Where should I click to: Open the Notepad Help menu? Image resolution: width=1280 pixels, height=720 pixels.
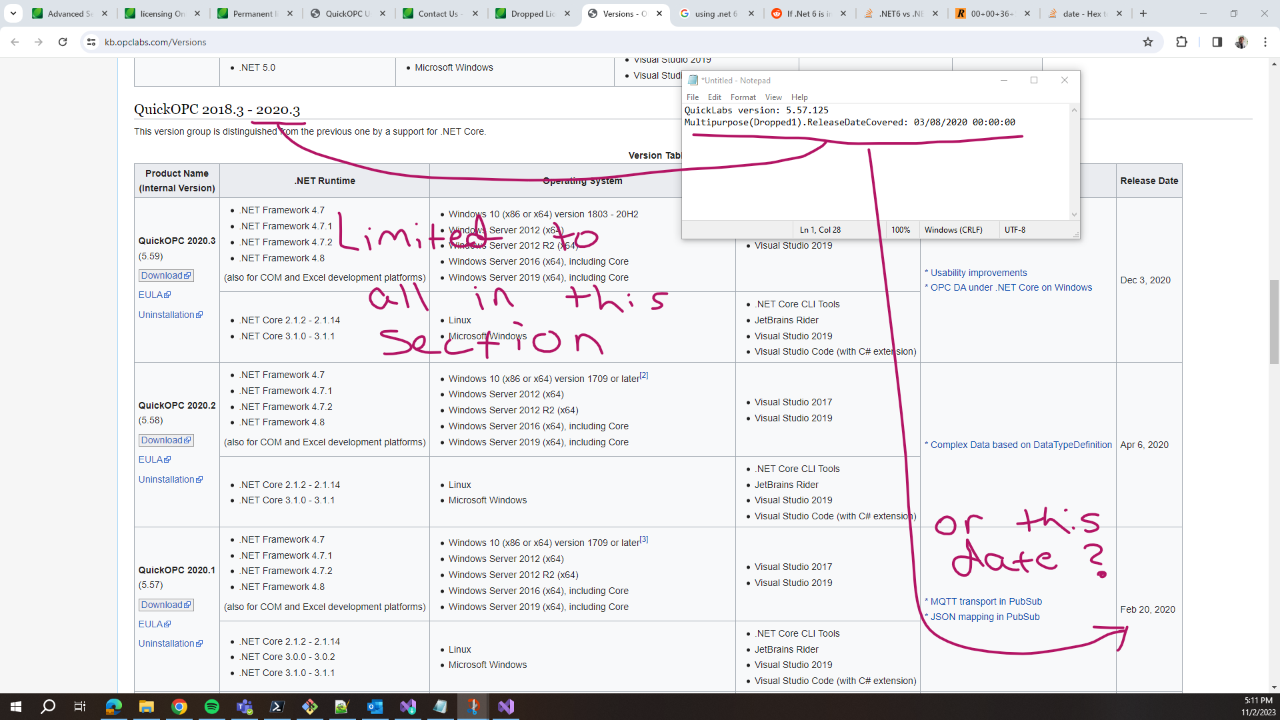800,97
